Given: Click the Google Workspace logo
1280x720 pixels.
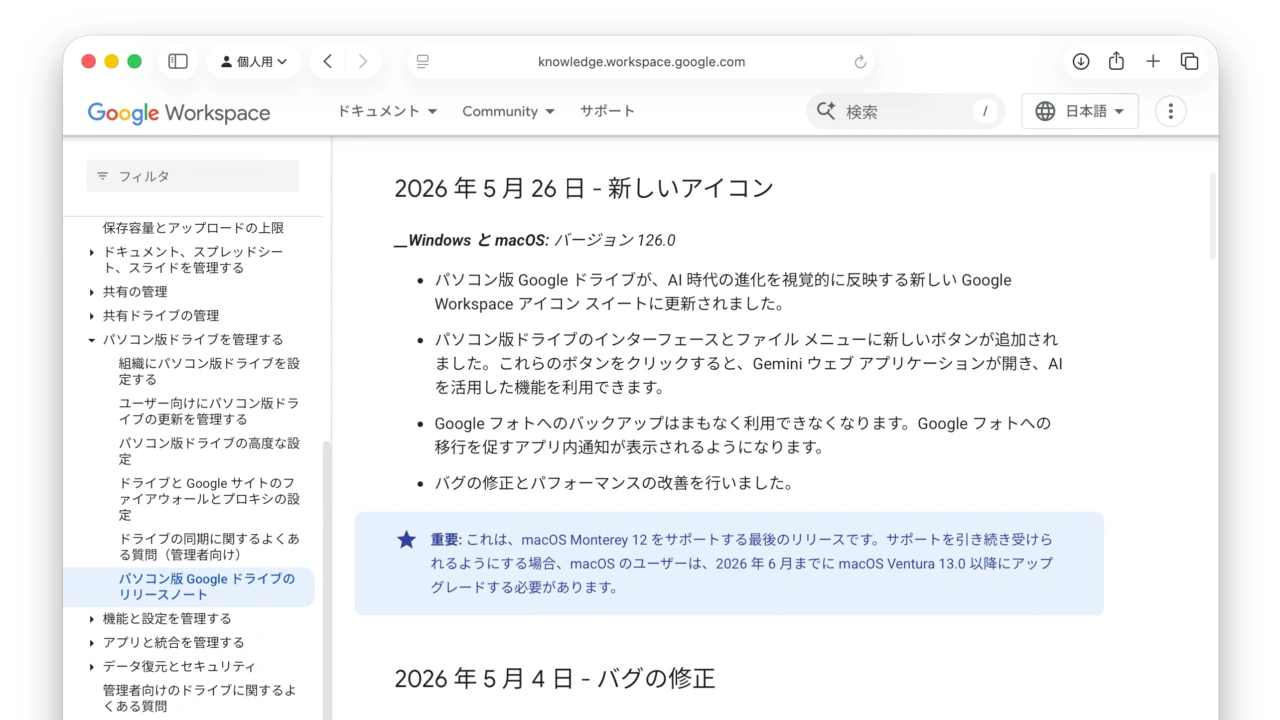Looking at the screenshot, I should 179,112.
